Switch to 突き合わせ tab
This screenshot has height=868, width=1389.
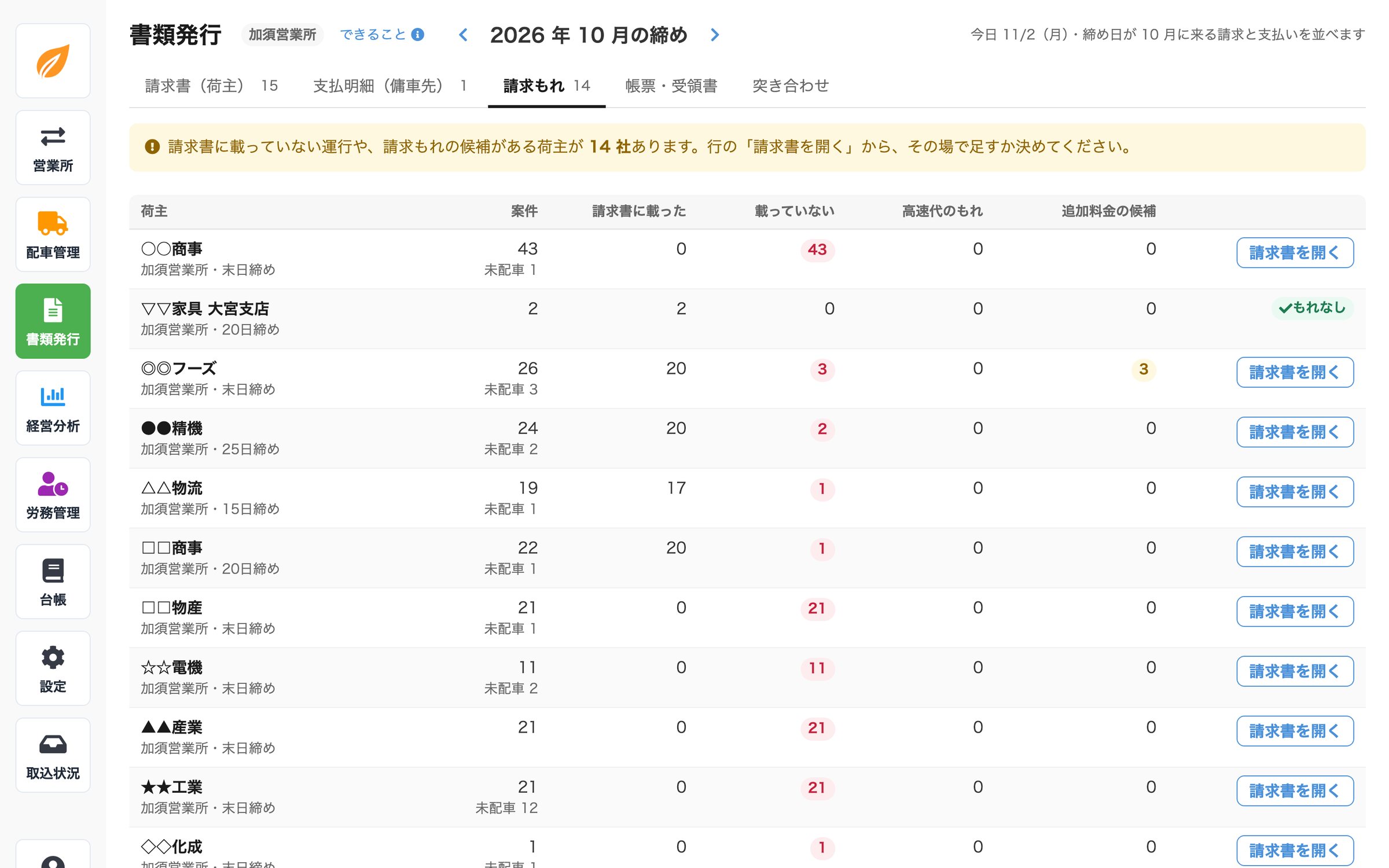(x=790, y=86)
